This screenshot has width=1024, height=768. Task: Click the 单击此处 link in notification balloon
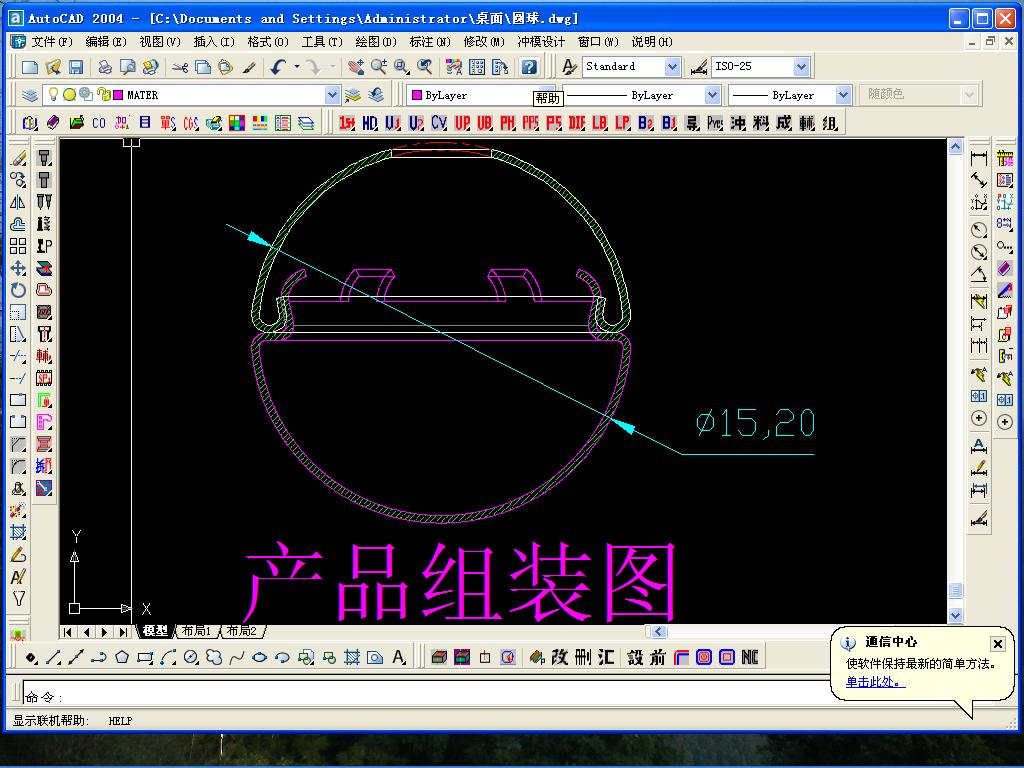(x=875, y=682)
